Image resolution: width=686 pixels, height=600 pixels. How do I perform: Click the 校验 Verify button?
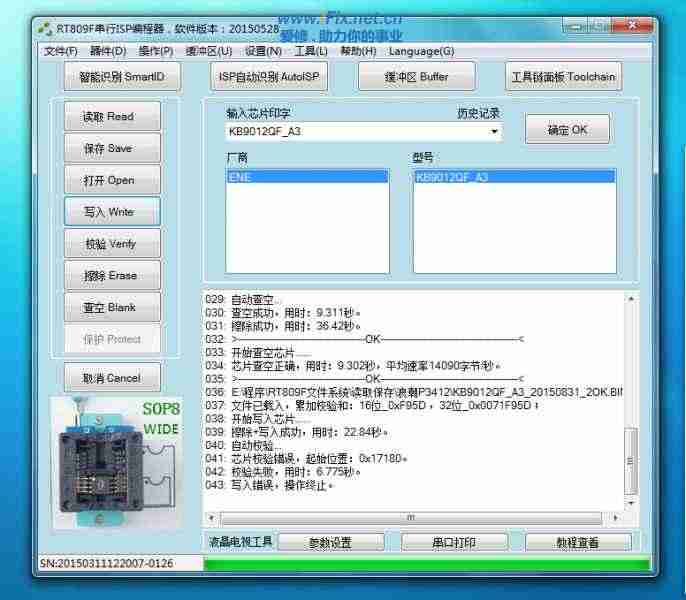click(112, 244)
